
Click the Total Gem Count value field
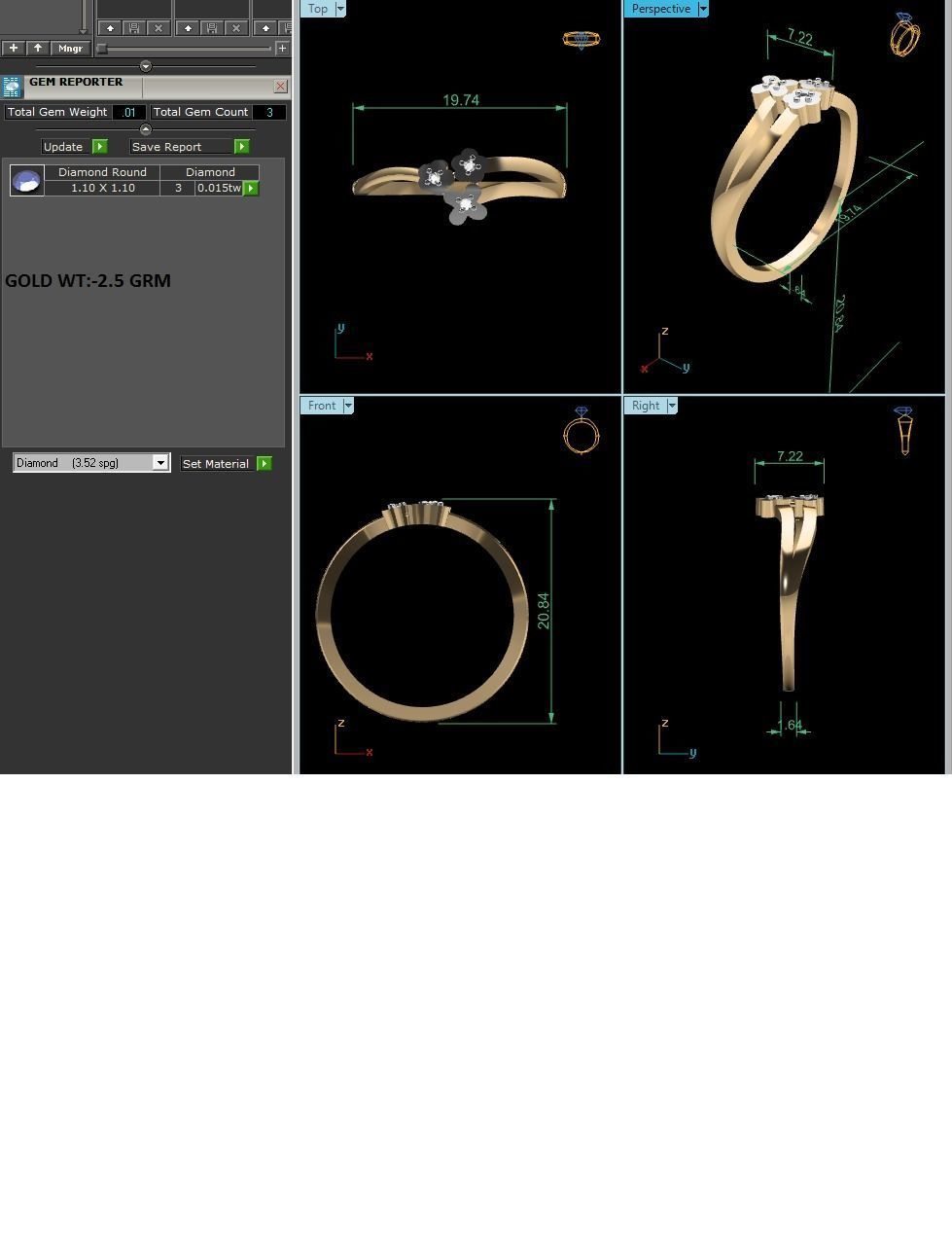[x=269, y=112]
